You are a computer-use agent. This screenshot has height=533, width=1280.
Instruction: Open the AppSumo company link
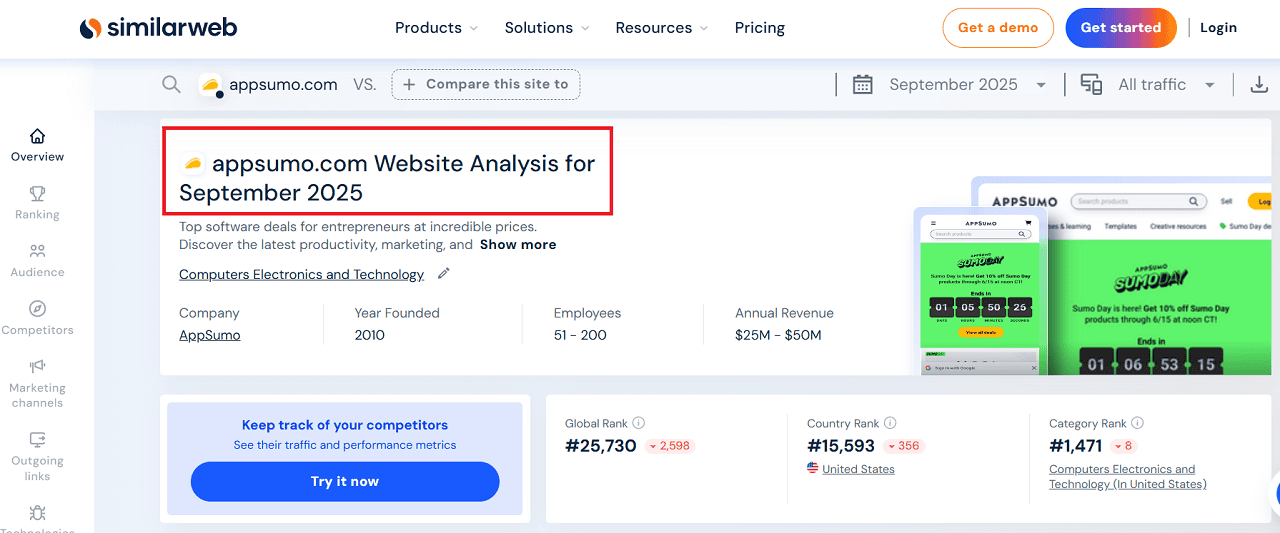coord(210,335)
